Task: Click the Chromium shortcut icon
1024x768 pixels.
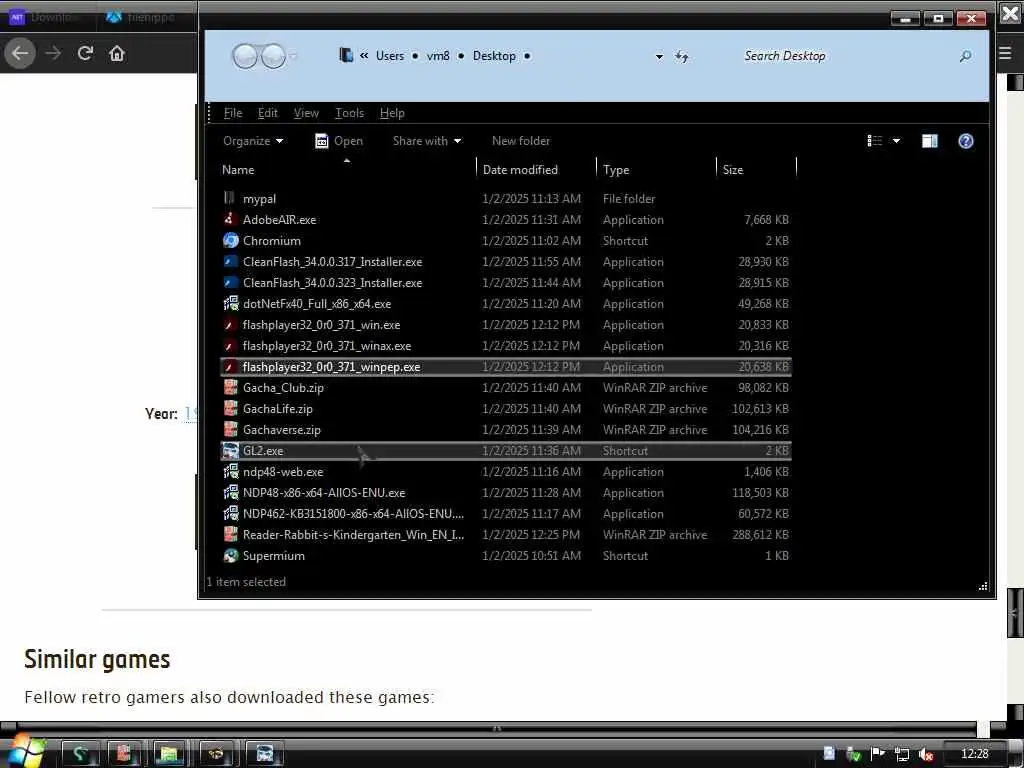Action: point(231,240)
